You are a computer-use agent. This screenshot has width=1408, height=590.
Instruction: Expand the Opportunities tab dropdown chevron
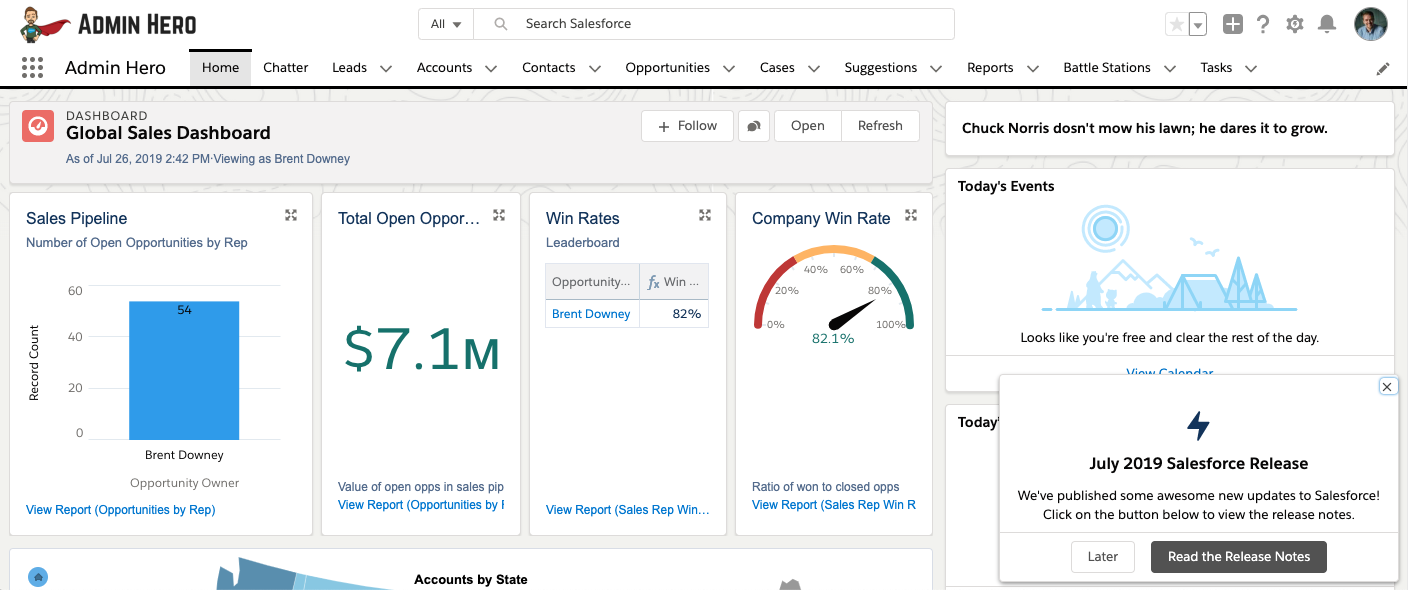tap(729, 69)
